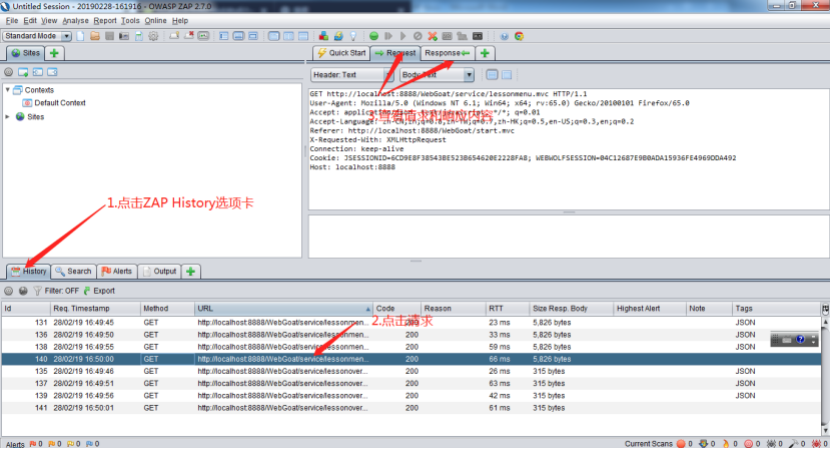Select history row with Id 141
The width and height of the screenshot is (832, 450).
tap(411, 408)
